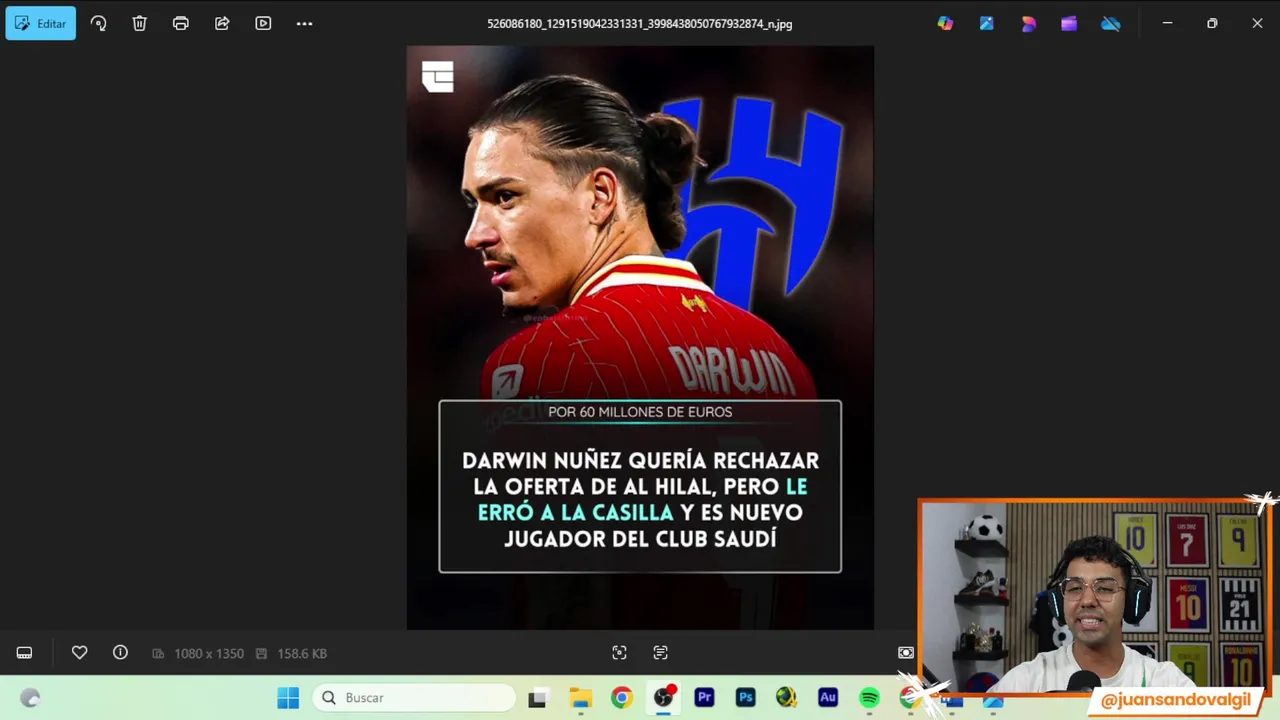
Task: Open Microsoft Designer icon in title bar
Action: 1028,23
